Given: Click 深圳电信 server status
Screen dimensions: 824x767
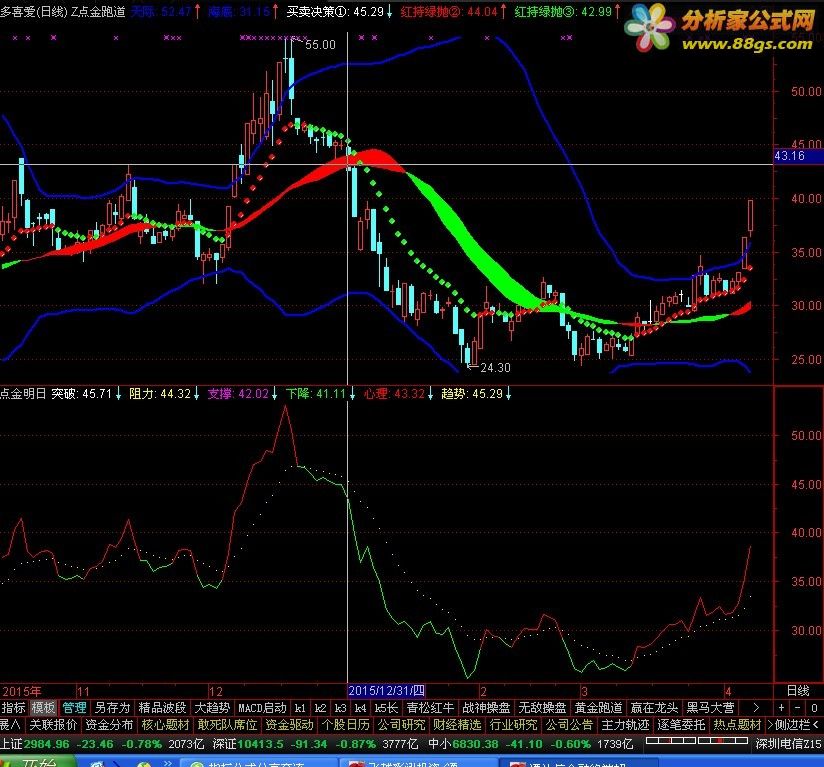Looking at the screenshot, I should tap(789, 744).
